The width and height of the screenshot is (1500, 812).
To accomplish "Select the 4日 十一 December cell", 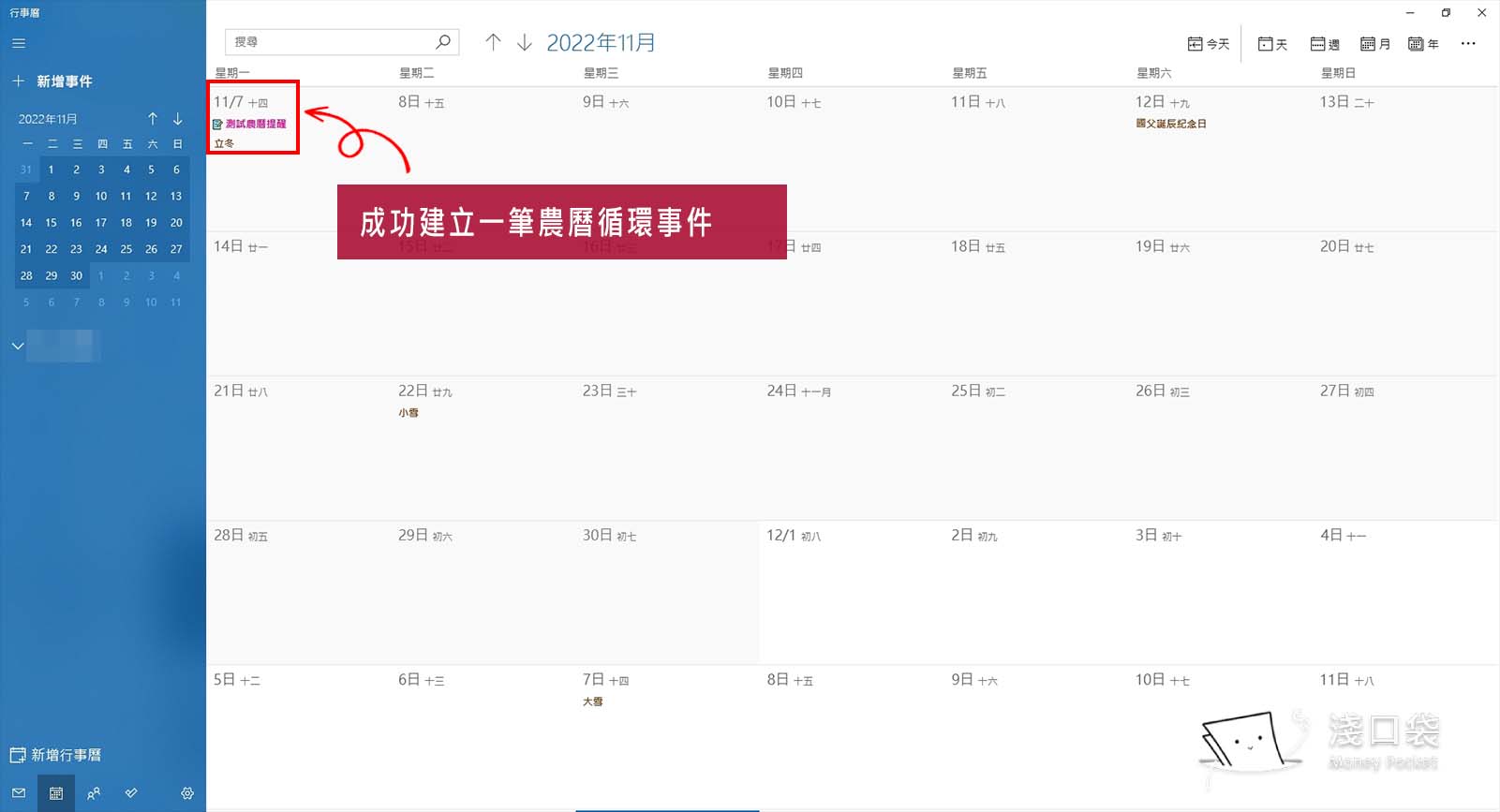I will [1405, 593].
